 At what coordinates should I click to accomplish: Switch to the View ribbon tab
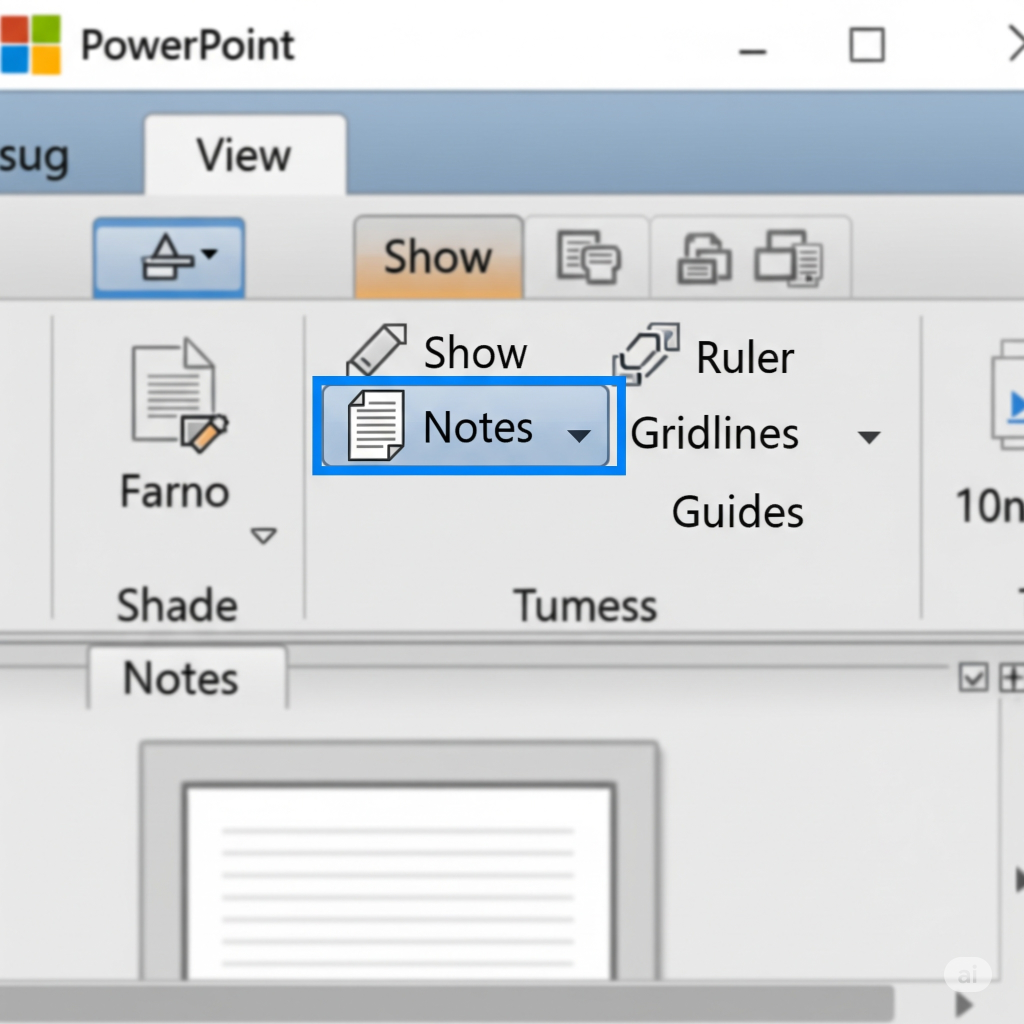[244, 156]
